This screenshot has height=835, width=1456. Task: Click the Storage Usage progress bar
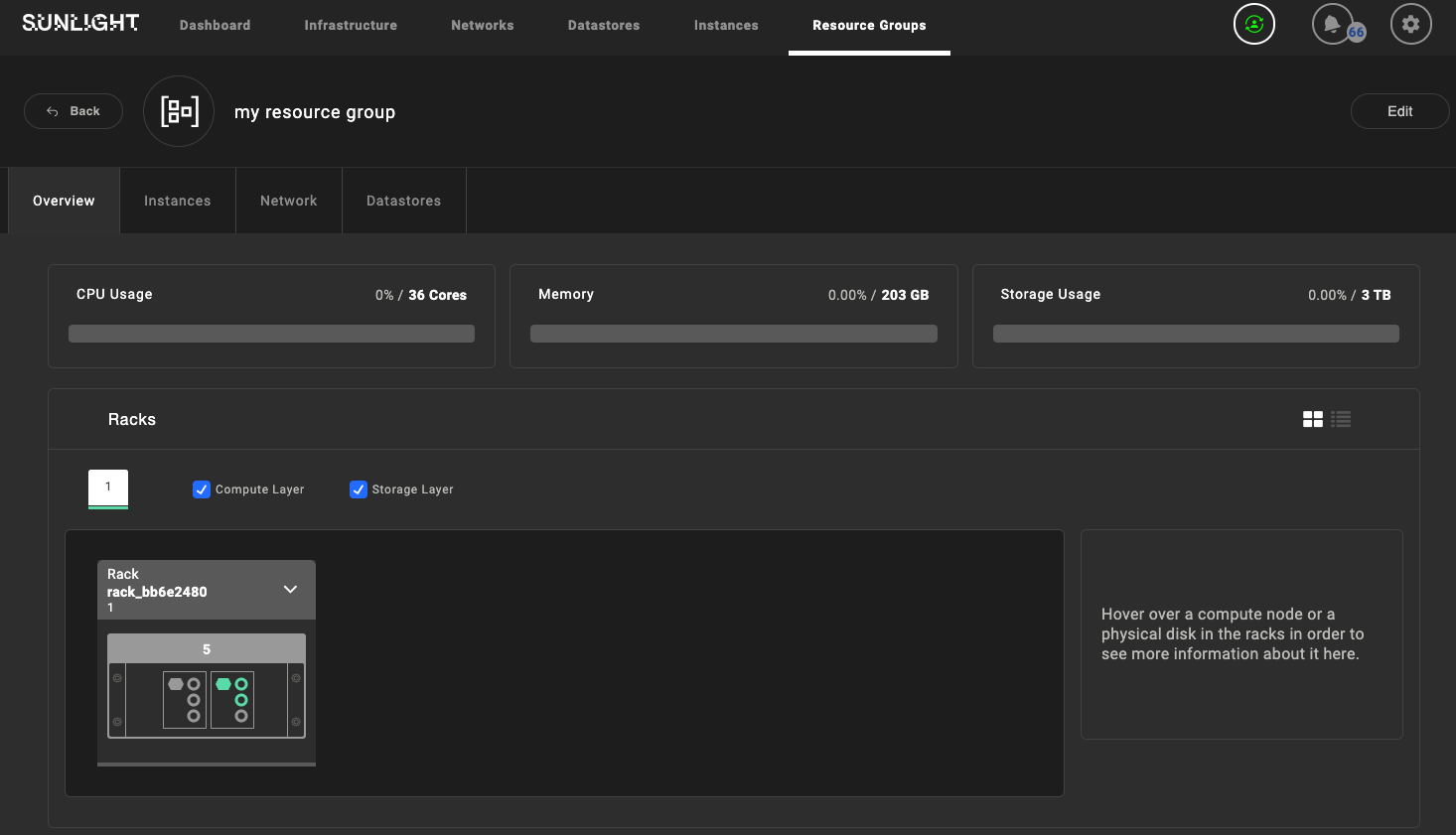(x=1196, y=334)
